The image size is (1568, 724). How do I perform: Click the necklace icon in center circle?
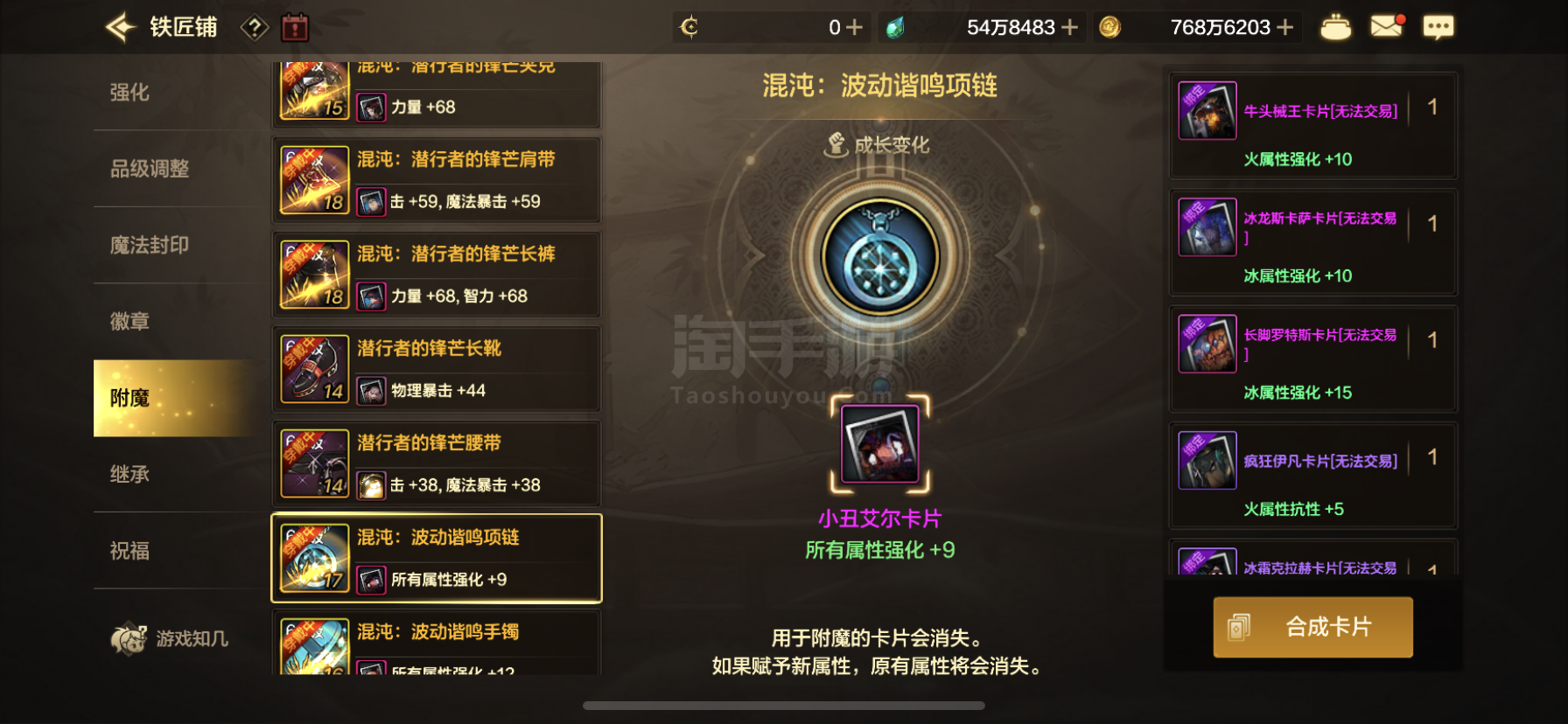click(879, 258)
